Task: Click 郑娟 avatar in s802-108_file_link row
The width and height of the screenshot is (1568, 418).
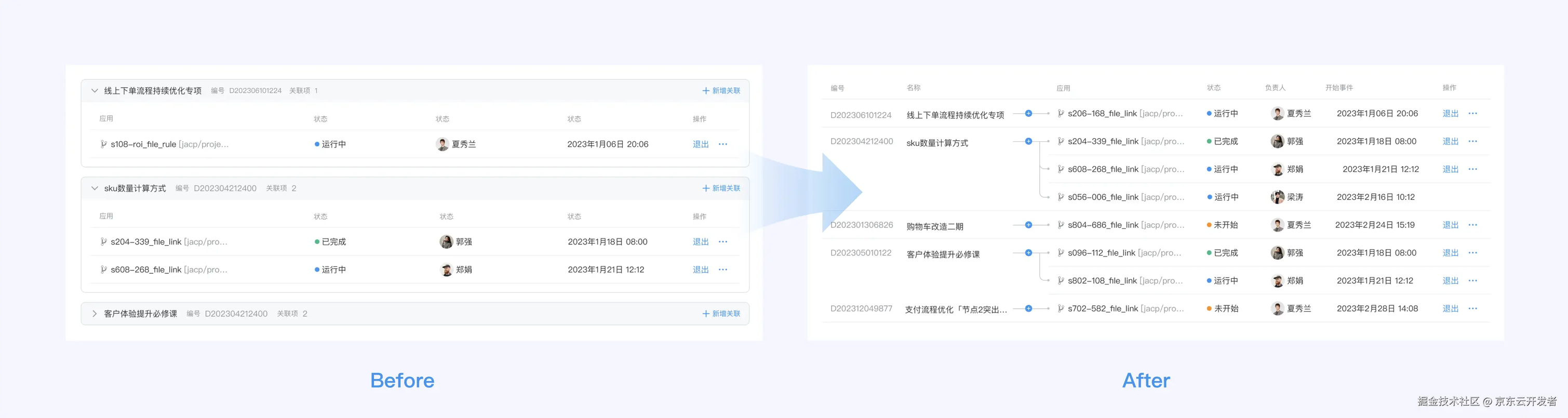Action: pyautogui.click(x=1278, y=280)
